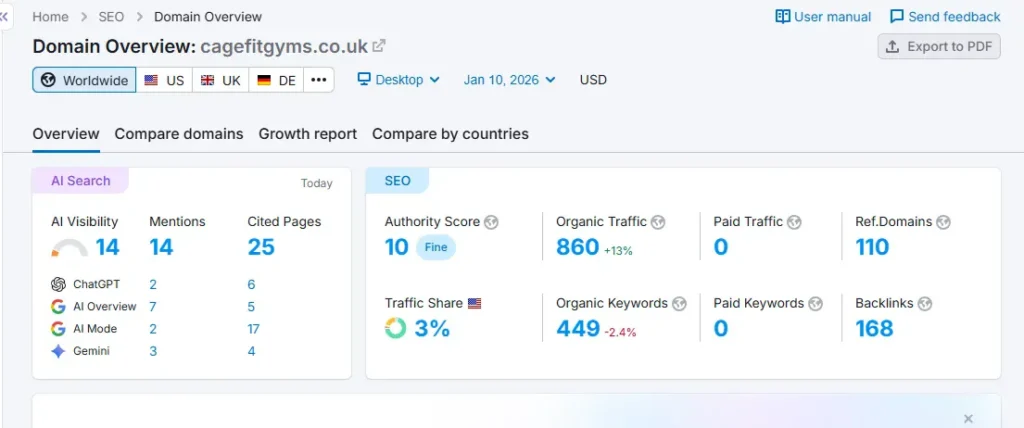Click the globe icon next to Authority Score

tap(491, 222)
